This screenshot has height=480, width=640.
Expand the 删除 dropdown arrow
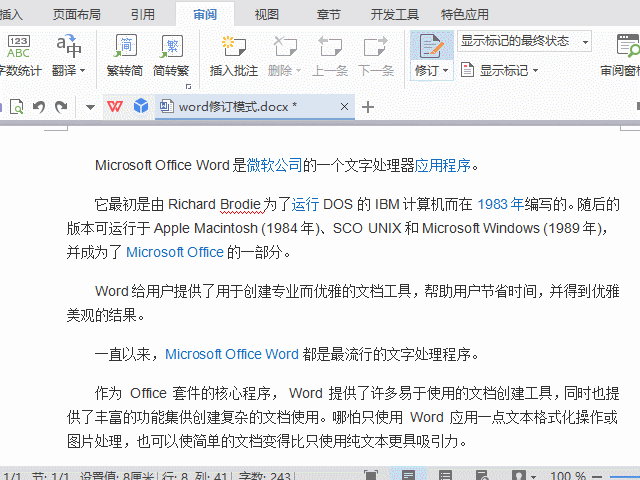point(298,71)
